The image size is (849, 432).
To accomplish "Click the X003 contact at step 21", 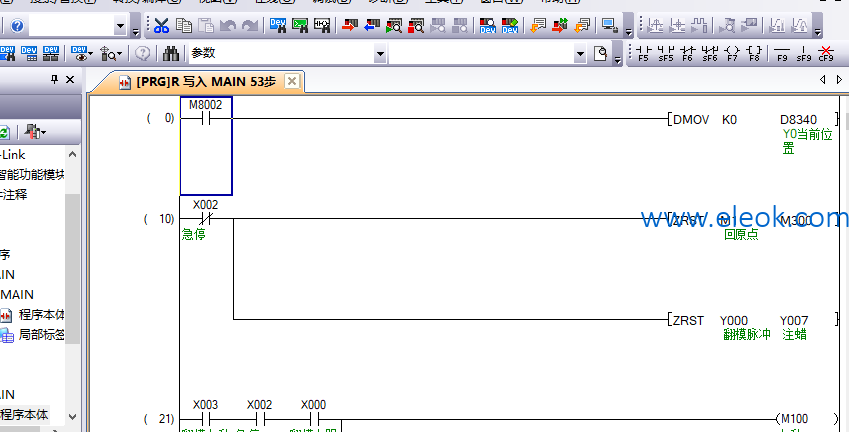I will 206,418.
